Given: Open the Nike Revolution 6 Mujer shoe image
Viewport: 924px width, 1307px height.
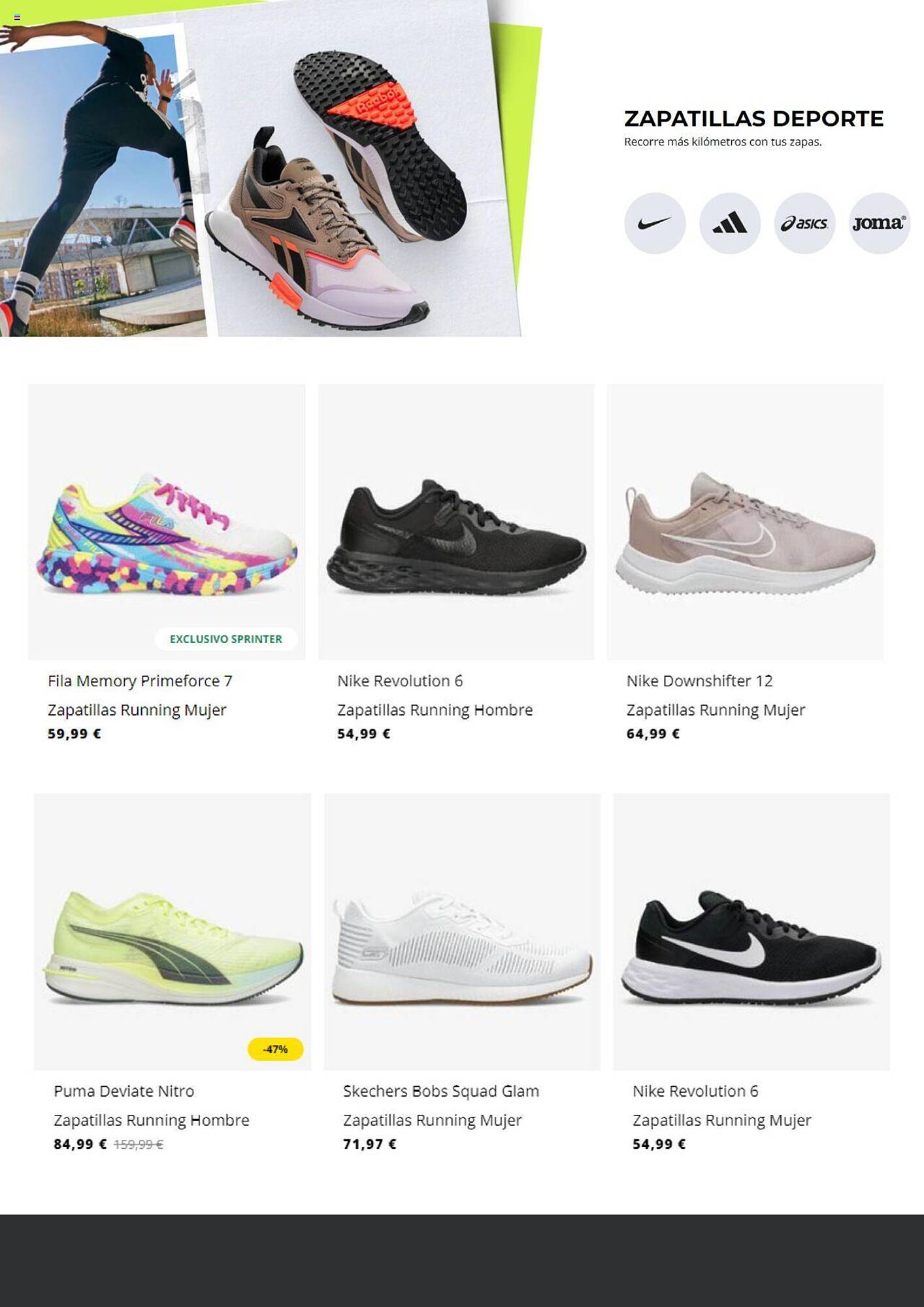Looking at the screenshot, I should 751,932.
